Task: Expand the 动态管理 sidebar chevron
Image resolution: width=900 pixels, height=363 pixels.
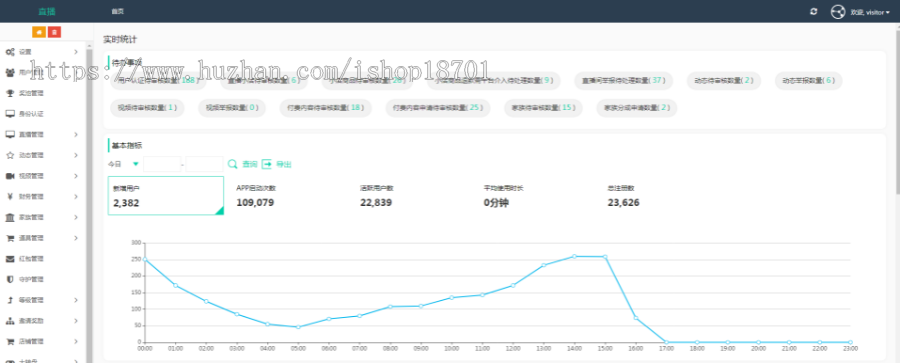Action: point(76,155)
